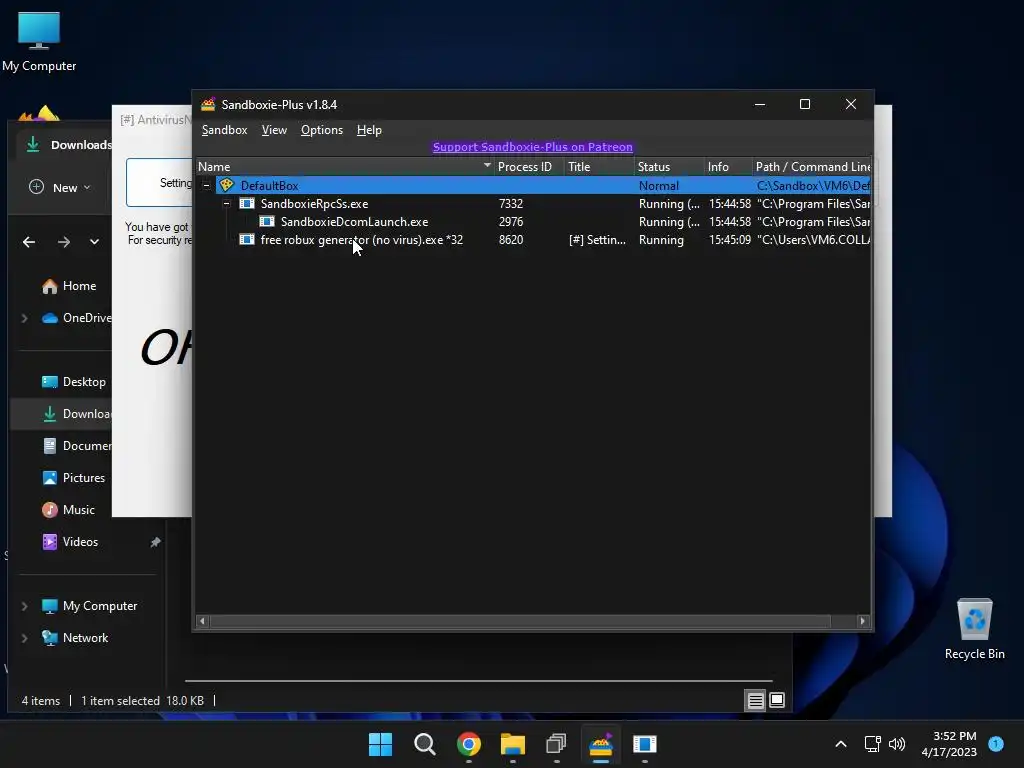Image resolution: width=1024 pixels, height=768 pixels.
Task: Sort by the Name column header
Action: (x=345, y=167)
